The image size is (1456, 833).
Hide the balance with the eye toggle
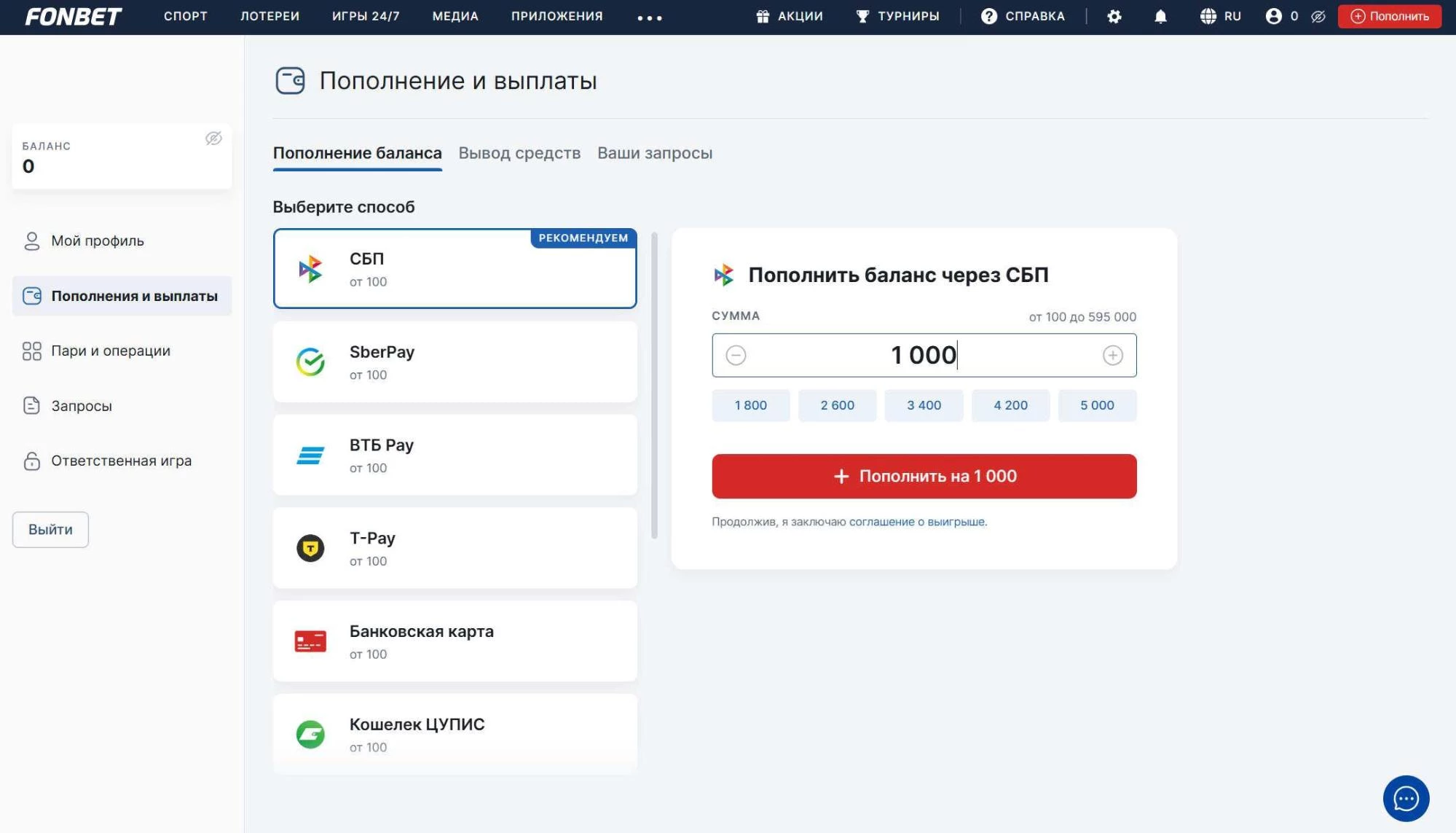click(213, 140)
